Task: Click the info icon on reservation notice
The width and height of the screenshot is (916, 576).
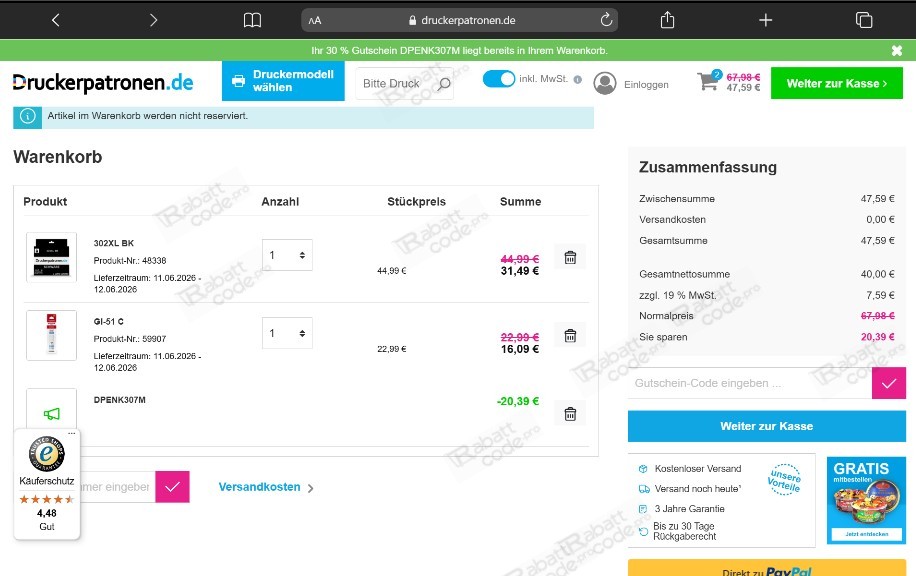Action: 27,116
